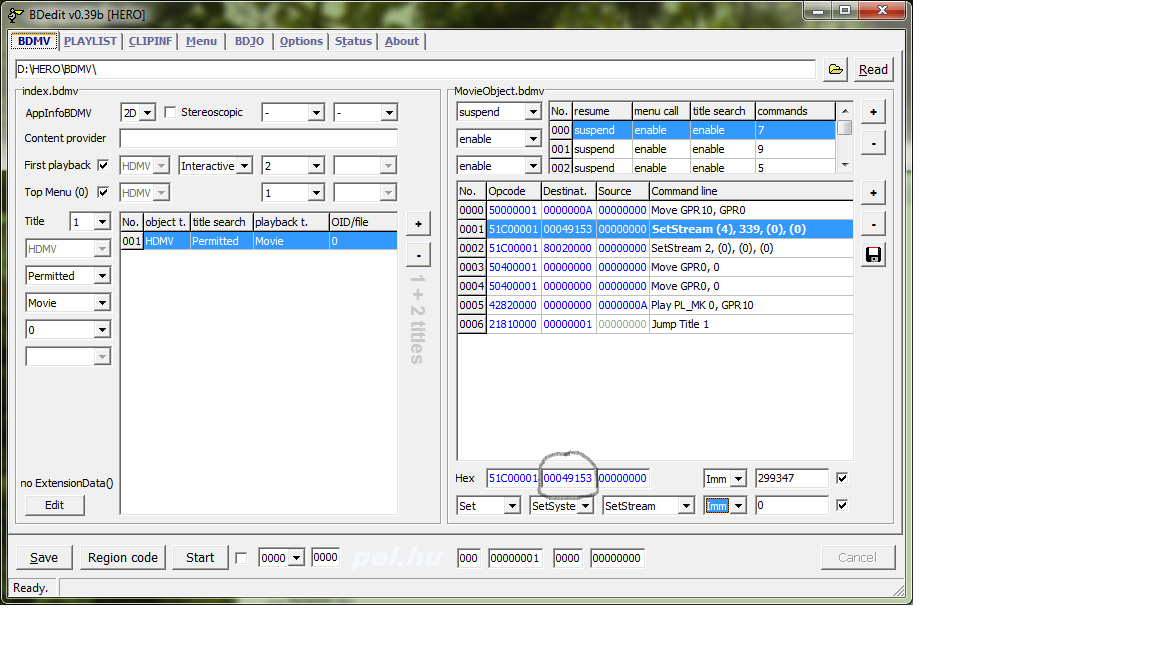This screenshot has width=1152, height=648.
Task: Select command row 0002 SetStream 2
Action: 655,248
